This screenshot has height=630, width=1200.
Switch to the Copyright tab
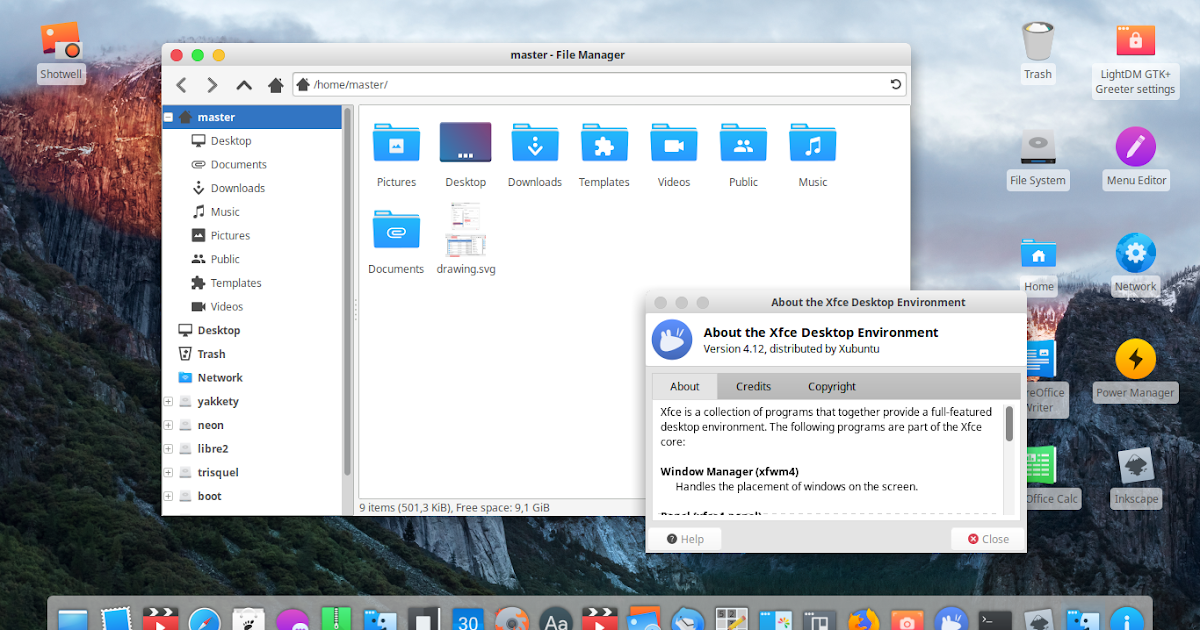tap(832, 386)
